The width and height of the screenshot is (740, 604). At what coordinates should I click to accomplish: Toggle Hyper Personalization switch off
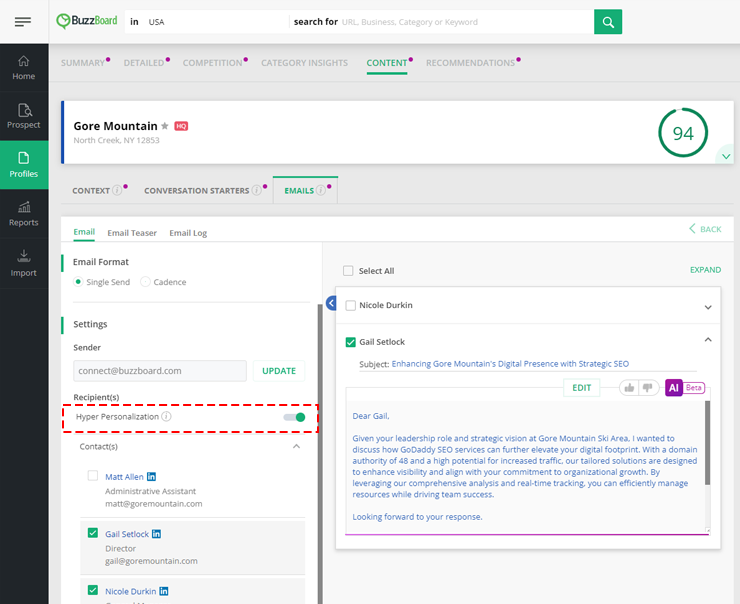click(294, 417)
